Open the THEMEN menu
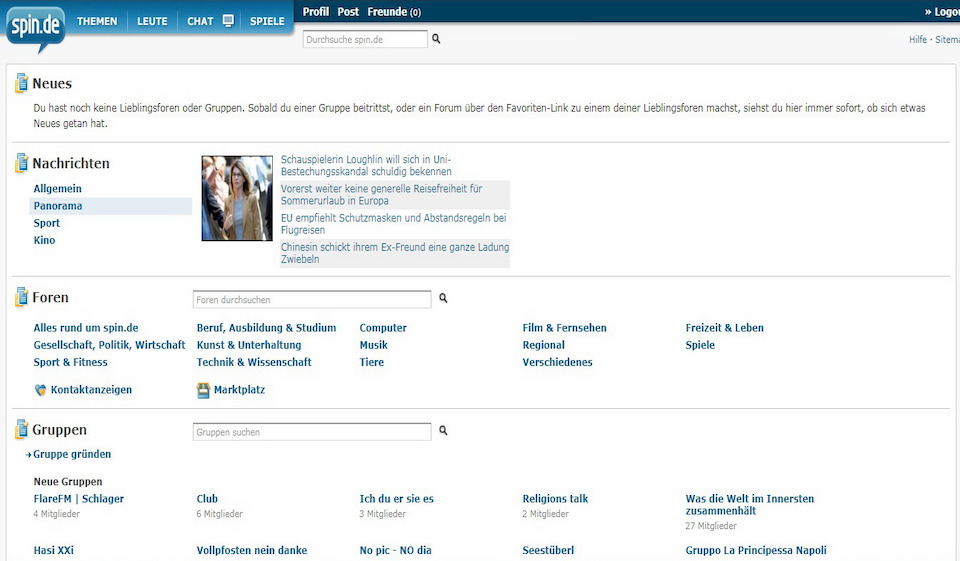 pyautogui.click(x=97, y=21)
